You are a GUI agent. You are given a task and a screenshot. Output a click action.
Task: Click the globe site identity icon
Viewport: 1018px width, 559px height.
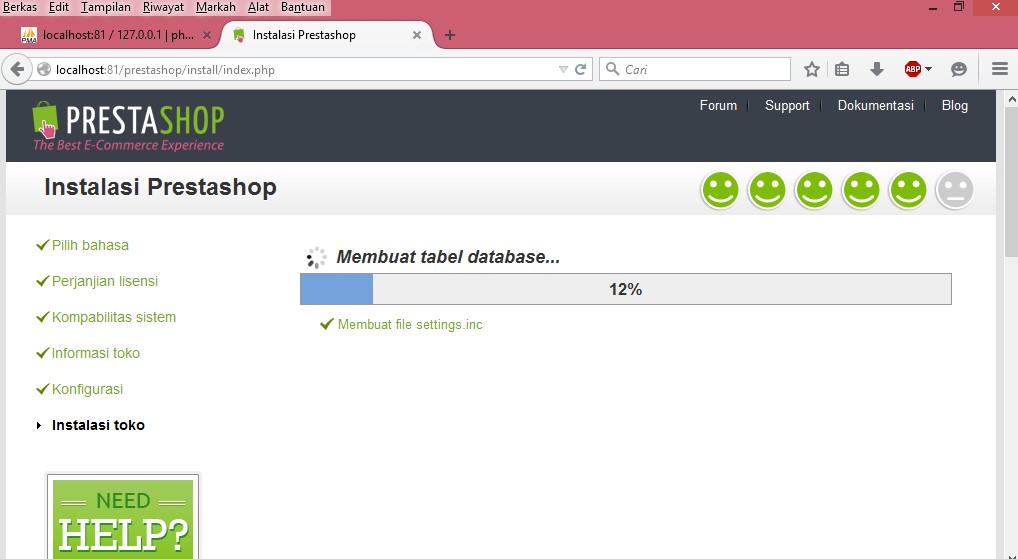coord(43,69)
